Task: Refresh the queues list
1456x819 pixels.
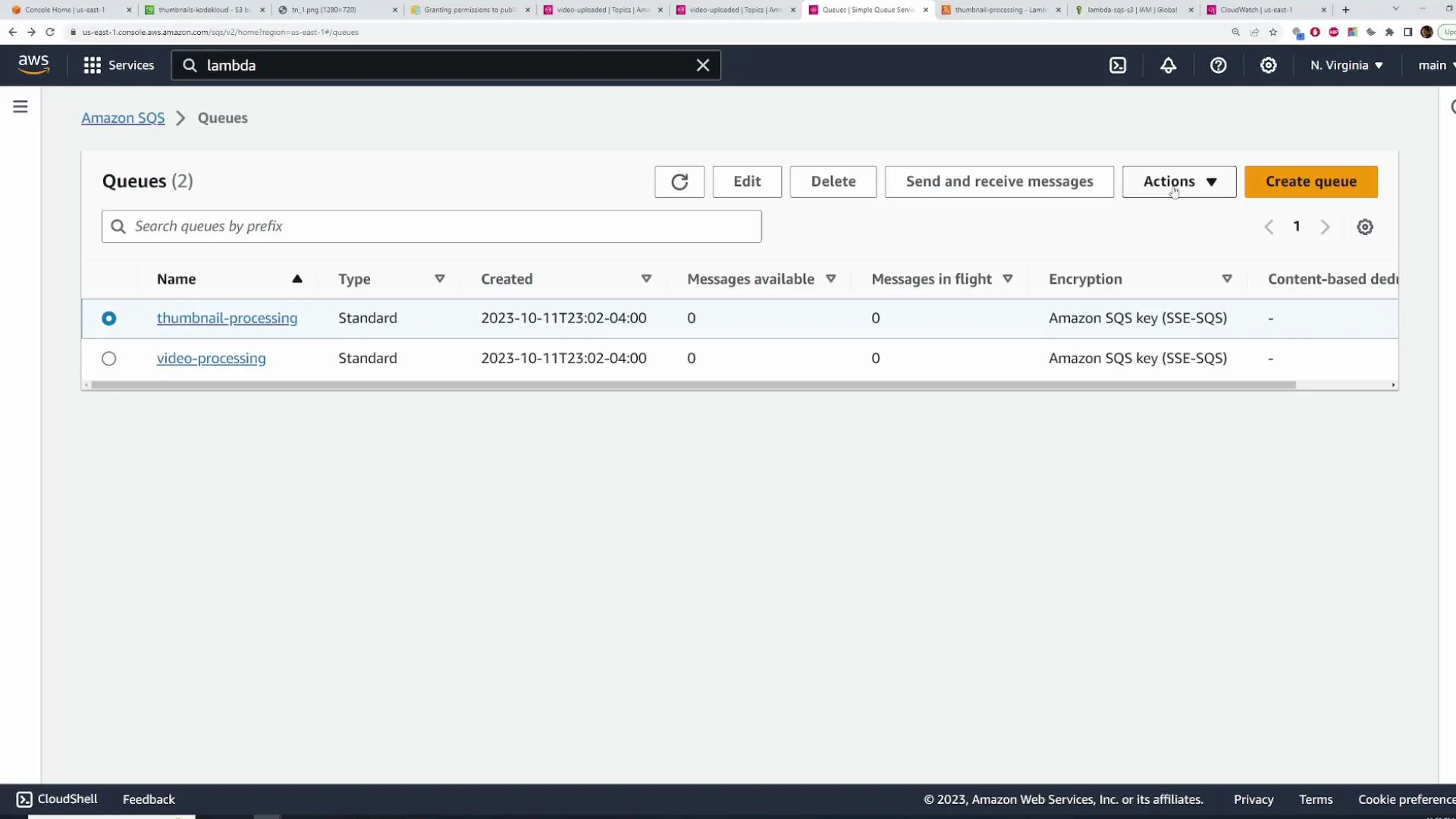Action: (679, 182)
